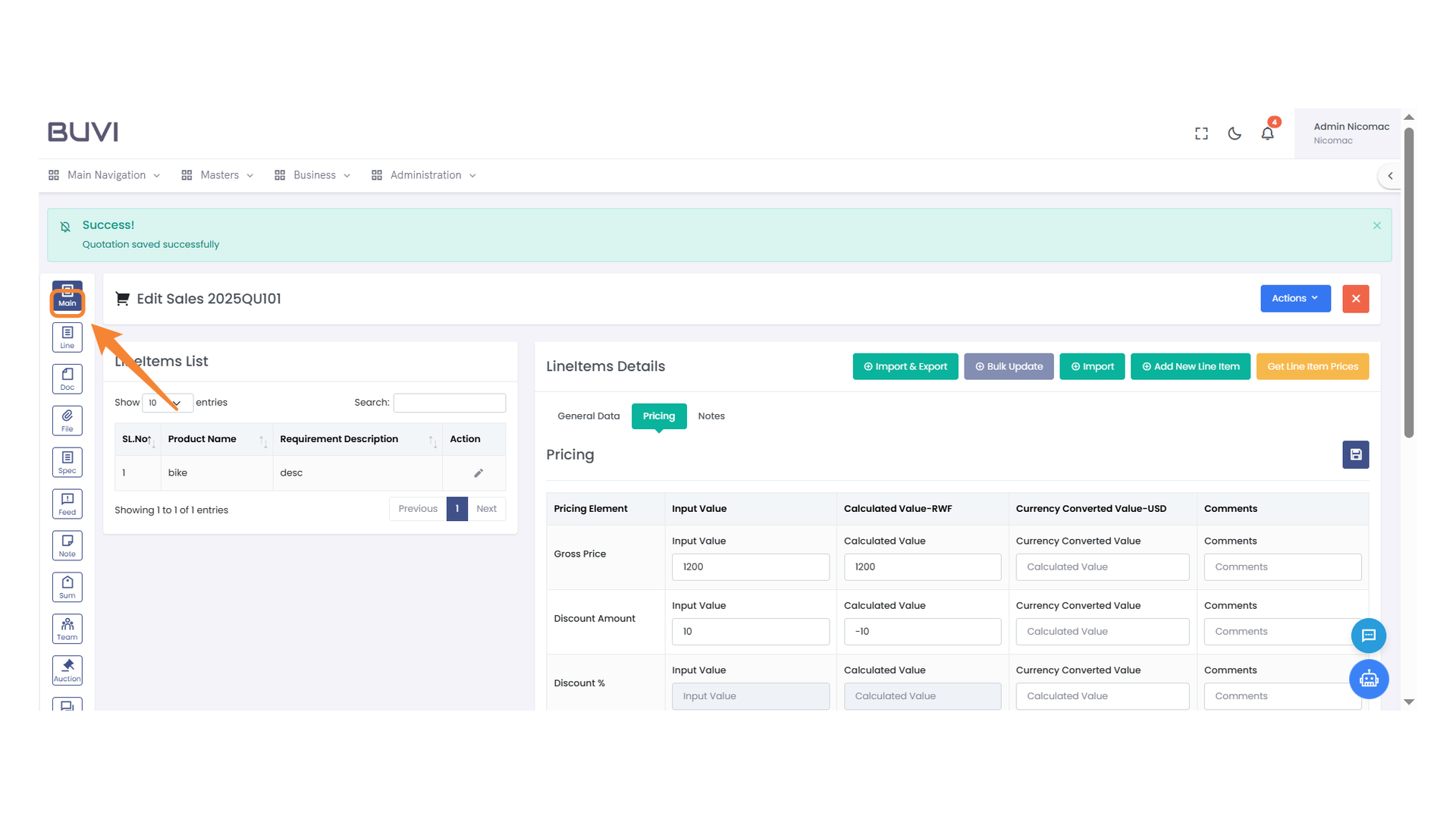Image resolution: width=1456 pixels, height=819 pixels.
Task: Open the Doc sidebar icon
Action: click(x=67, y=379)
